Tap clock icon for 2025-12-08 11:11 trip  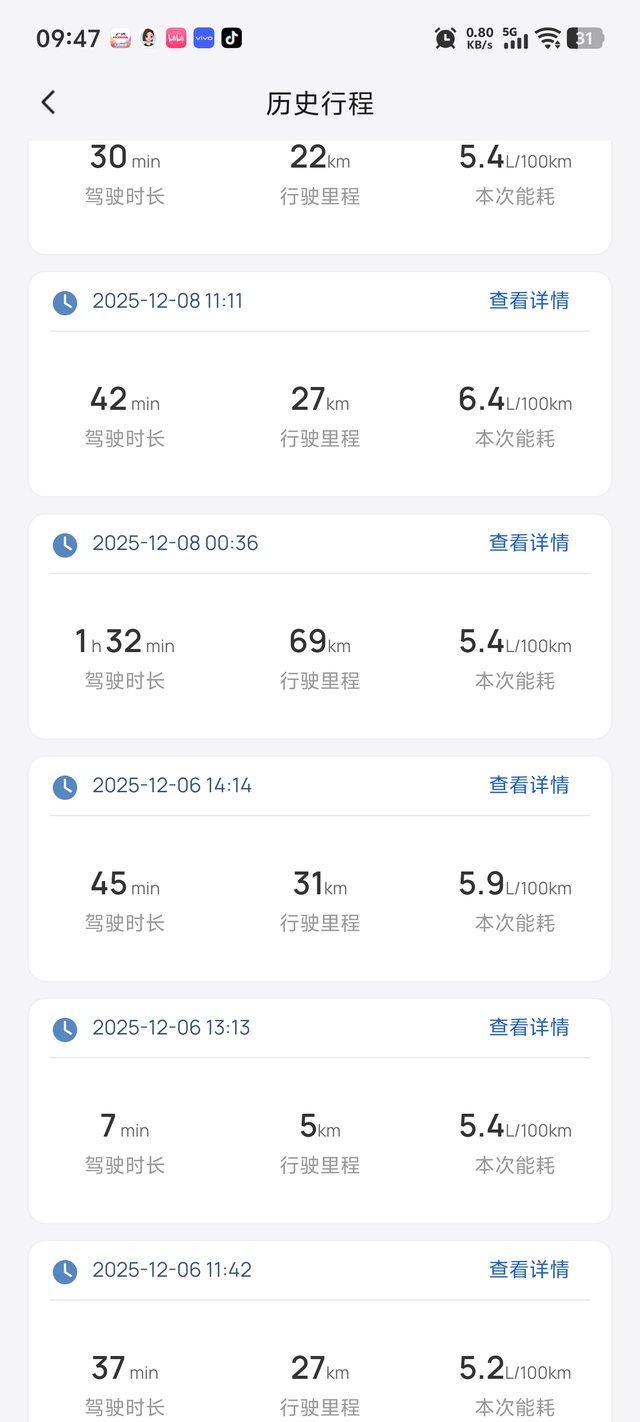coord(65,302)
